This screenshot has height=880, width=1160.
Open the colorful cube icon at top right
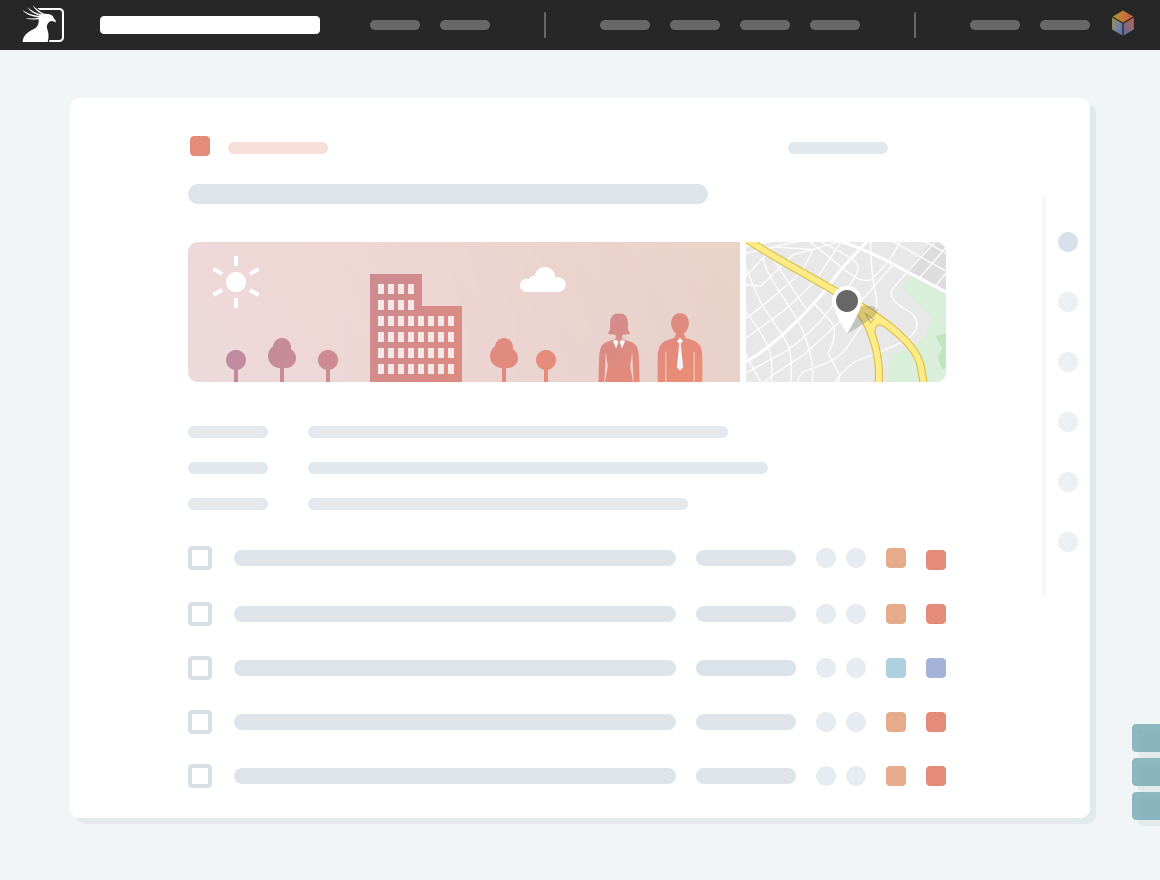coord(1123,23)
